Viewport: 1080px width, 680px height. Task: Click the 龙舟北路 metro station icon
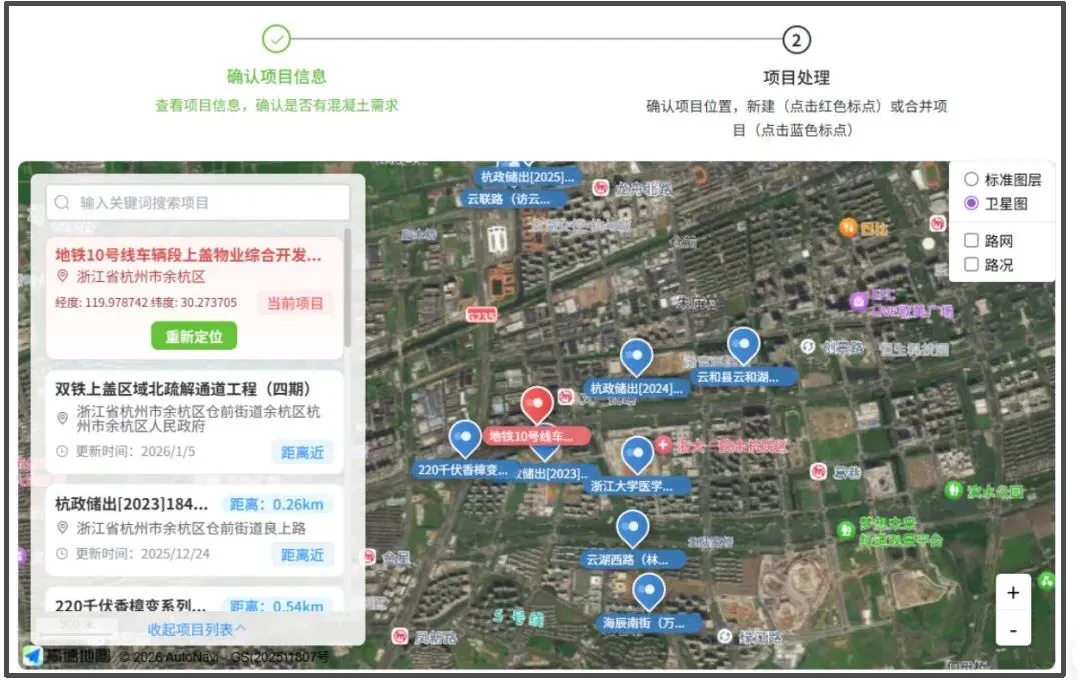(601, 188)
